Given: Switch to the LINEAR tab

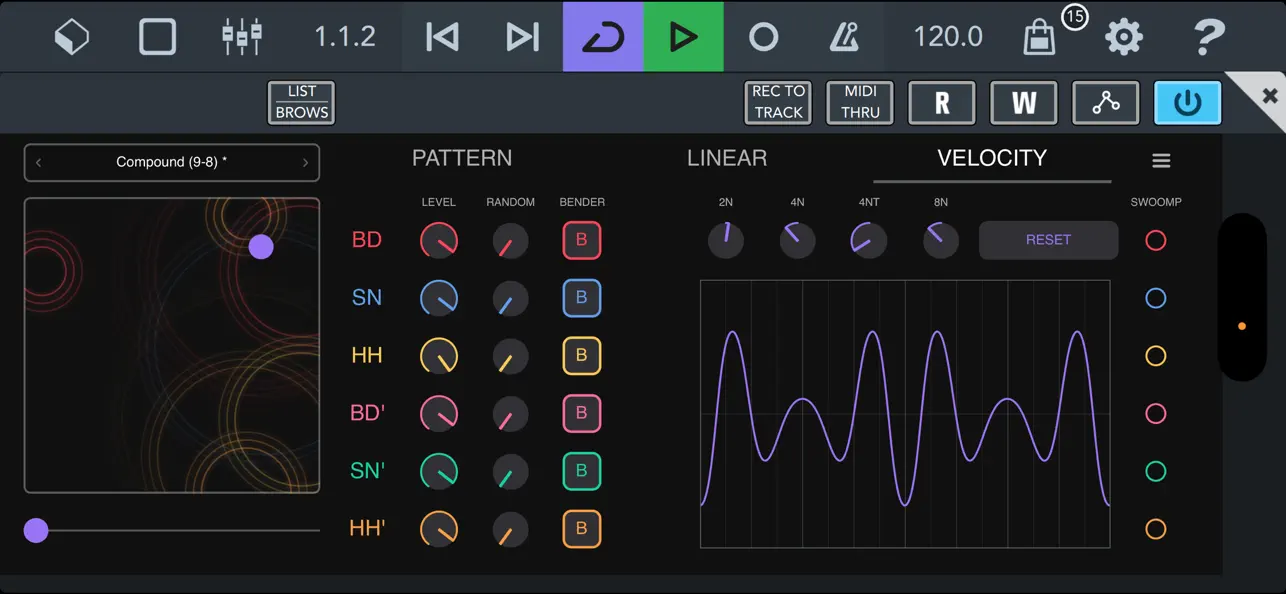Looking at the screenshot, I should tap(727, 158).
